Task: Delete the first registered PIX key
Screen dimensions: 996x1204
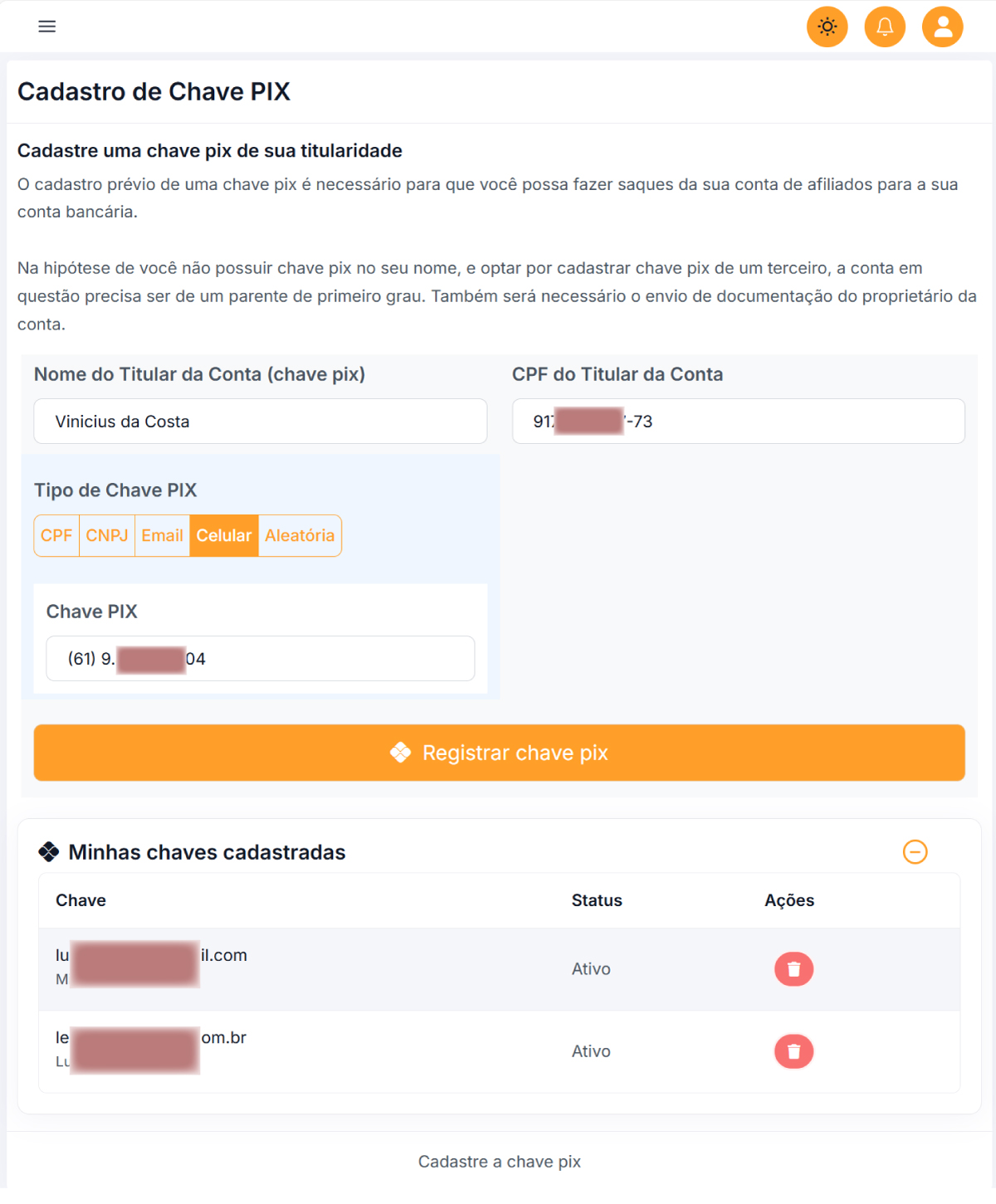Action: click(x=793, y=969)
